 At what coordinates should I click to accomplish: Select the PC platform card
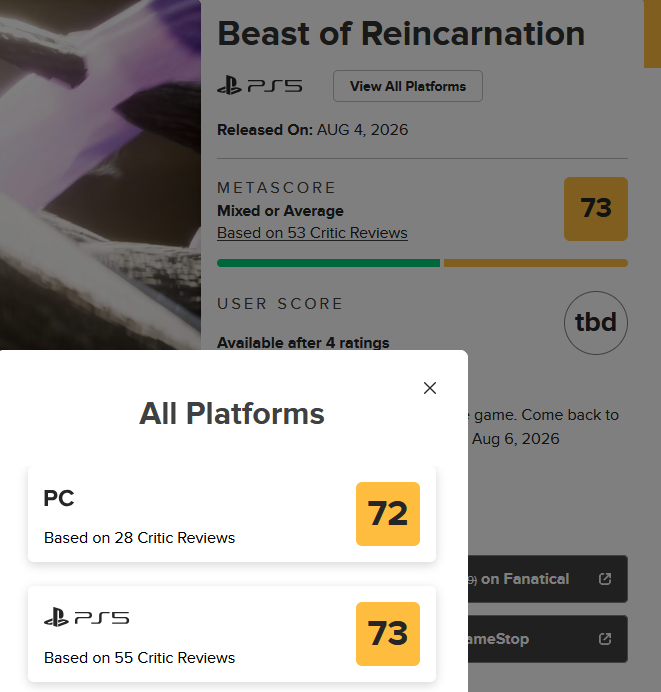(232, 514)
